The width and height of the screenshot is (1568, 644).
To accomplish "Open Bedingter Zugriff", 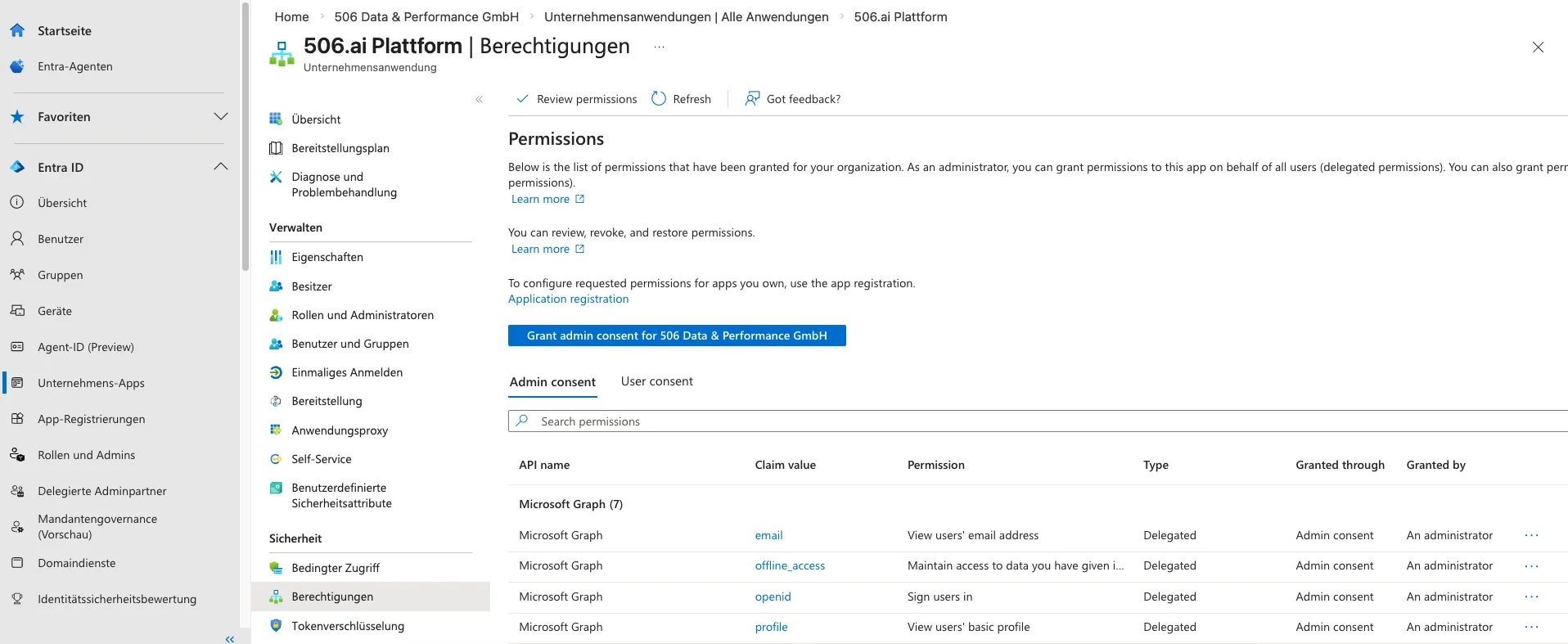I will [x=336, y=568].
